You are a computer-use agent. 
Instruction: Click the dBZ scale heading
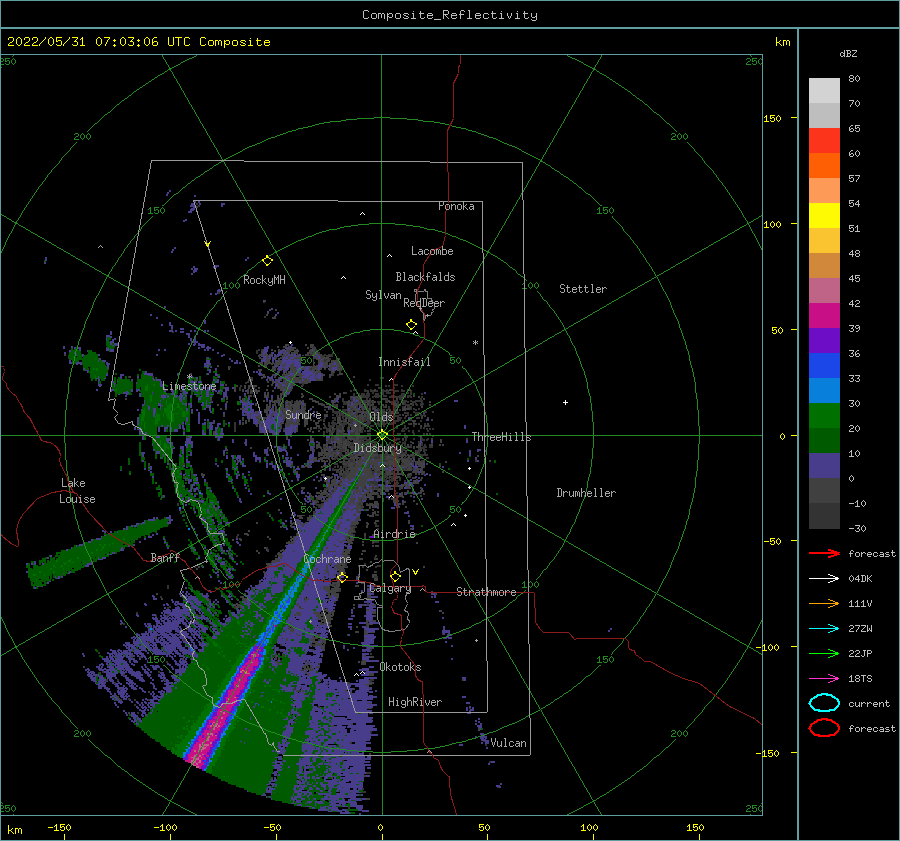[x=848, y=53]
